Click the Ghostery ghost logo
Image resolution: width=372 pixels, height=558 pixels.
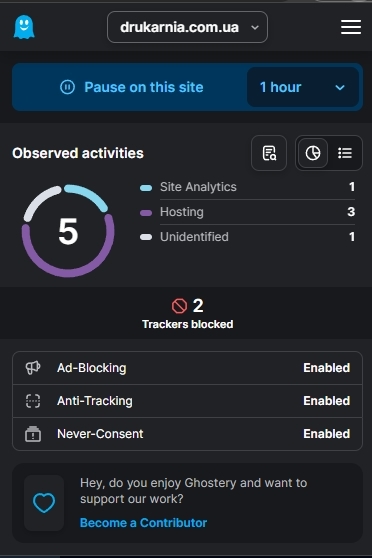(24, 27)
